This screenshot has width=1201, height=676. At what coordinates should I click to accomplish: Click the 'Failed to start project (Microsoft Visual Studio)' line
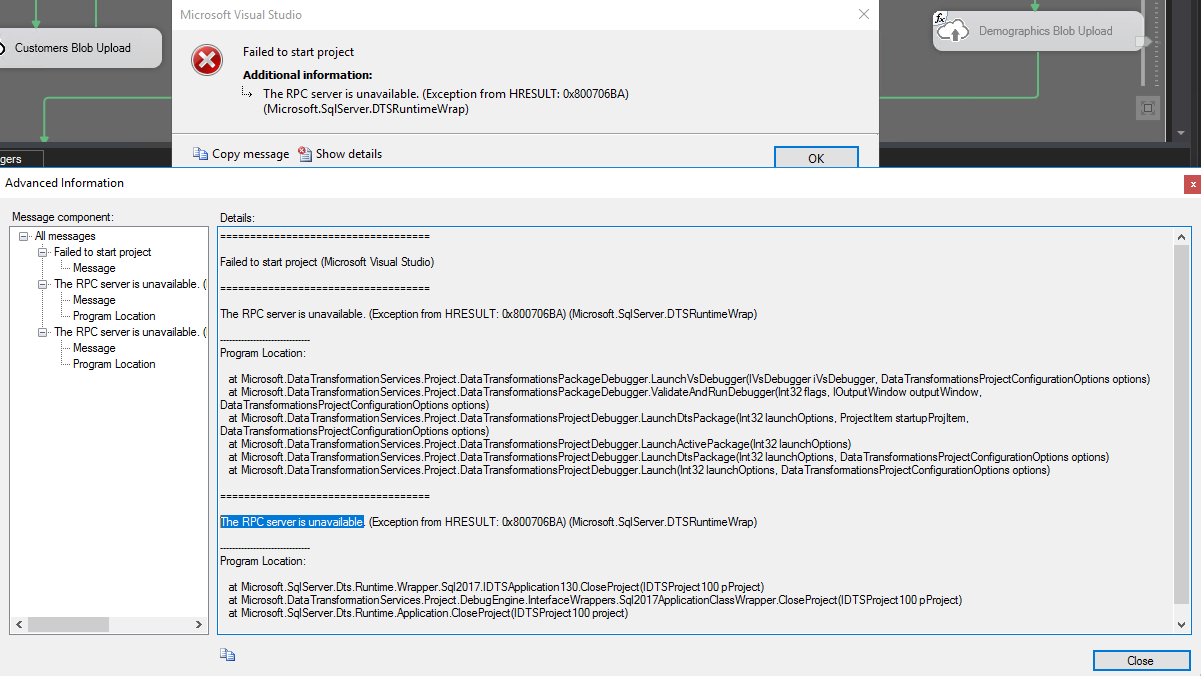pyautogui.click(x=327, y=262)
